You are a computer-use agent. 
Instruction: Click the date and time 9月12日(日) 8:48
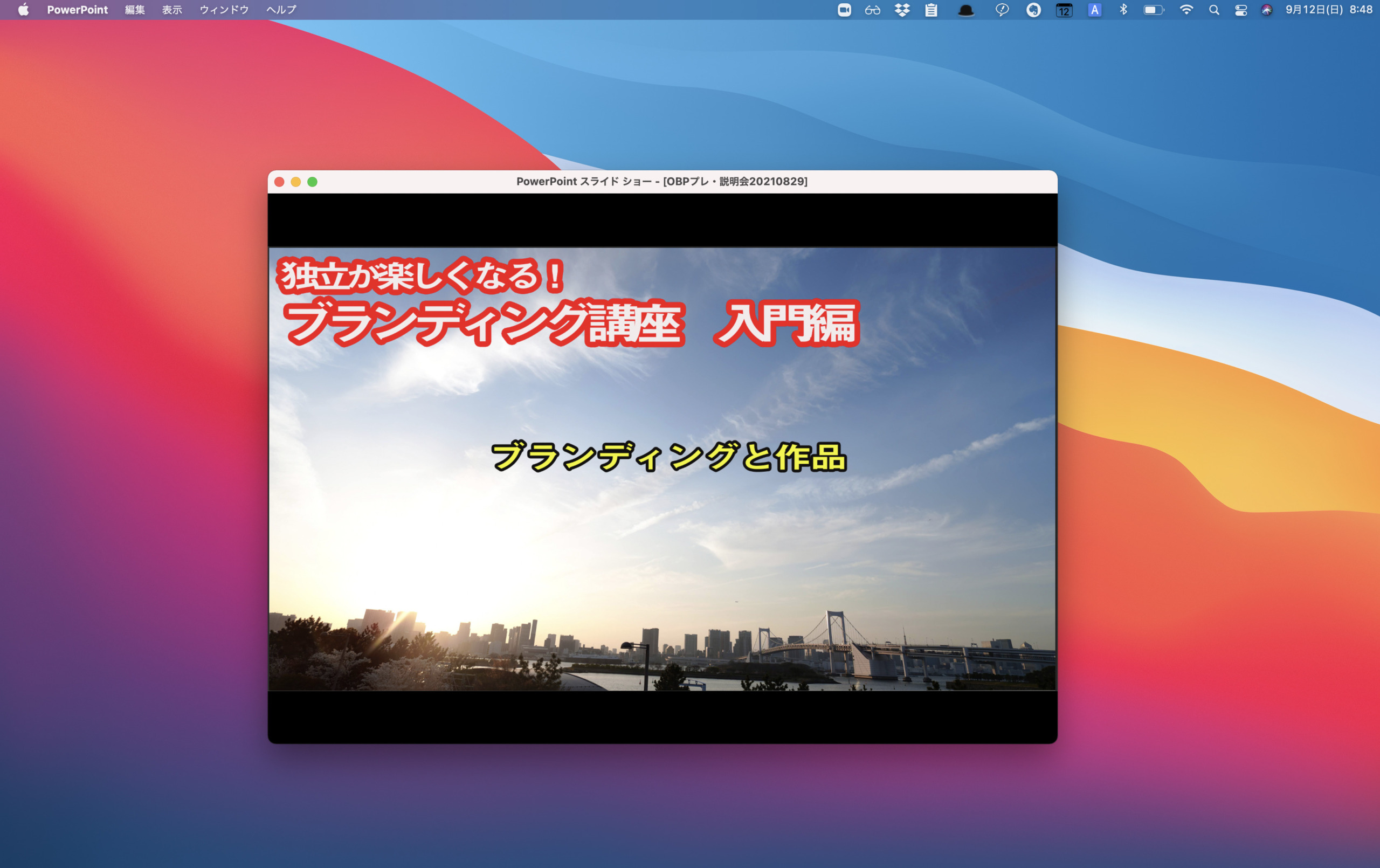point(1328,10)
